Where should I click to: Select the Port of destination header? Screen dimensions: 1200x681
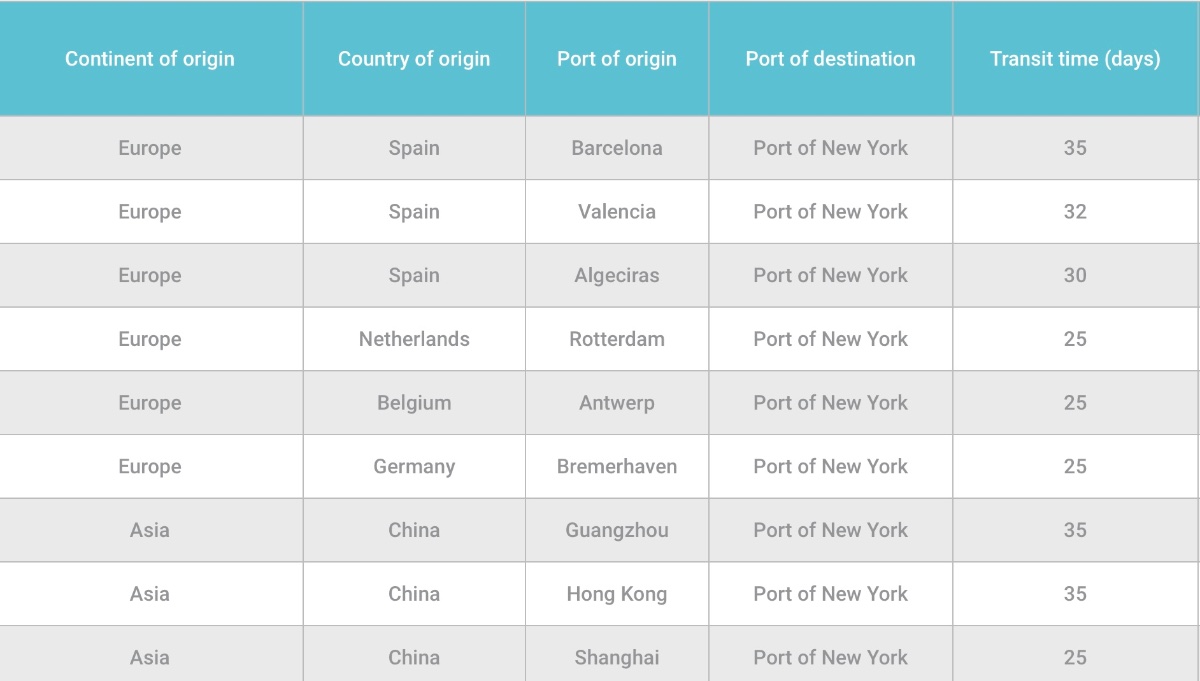pyautogui.click(x=830, y=59)
